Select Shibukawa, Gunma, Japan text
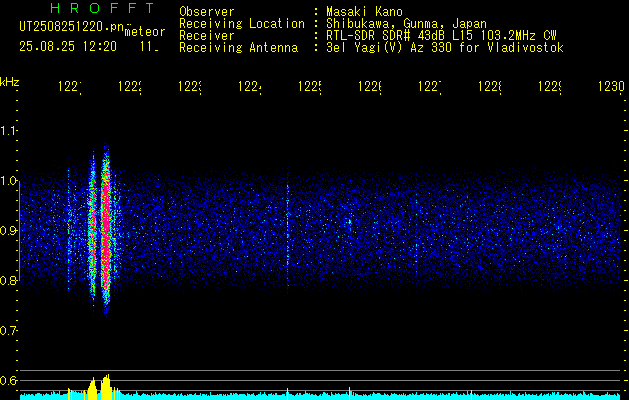The image size is (629, 400). pyautogui.click(x=406, y=24)
